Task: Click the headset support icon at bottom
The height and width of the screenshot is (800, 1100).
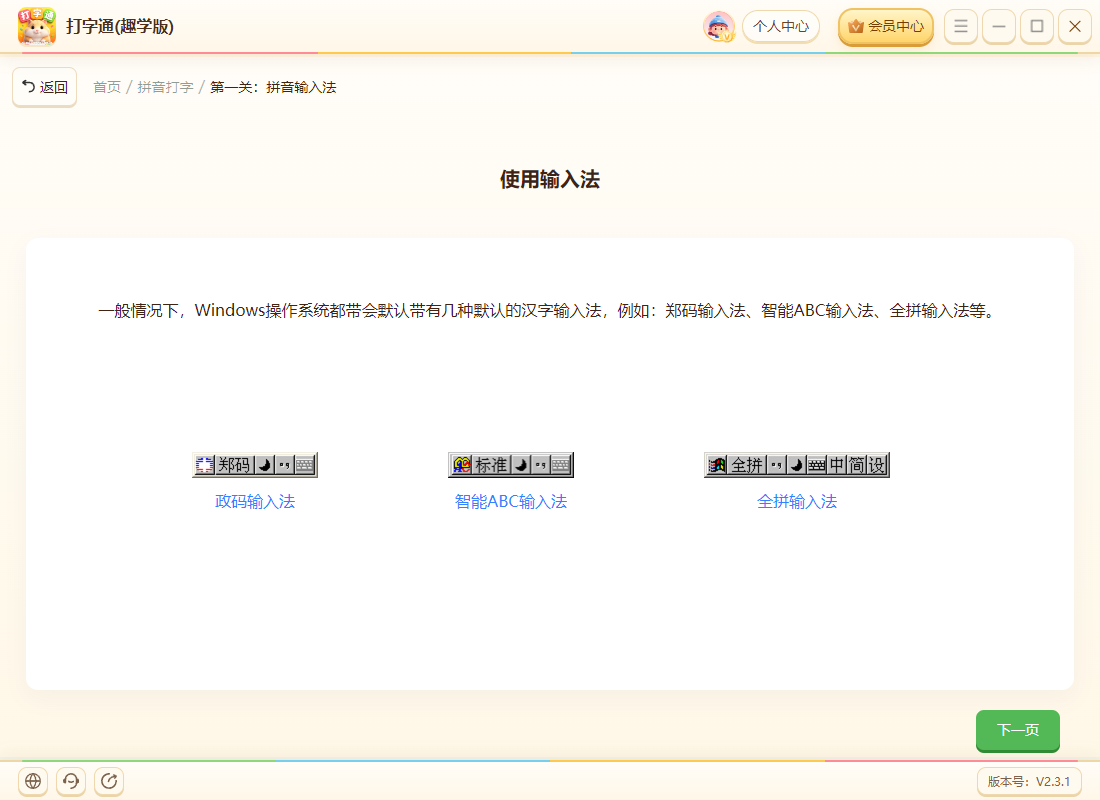Action: 71,781
